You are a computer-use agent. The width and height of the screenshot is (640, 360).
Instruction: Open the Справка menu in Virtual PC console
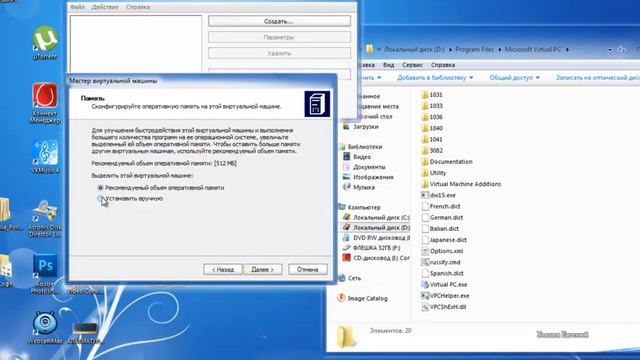click(138, 7)
